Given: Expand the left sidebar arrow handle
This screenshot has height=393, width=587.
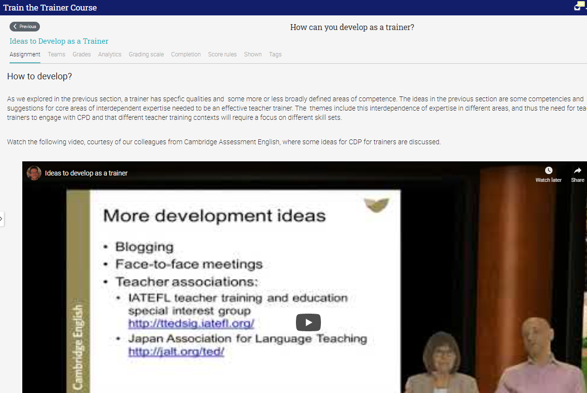Looking at the screenshot, I should point(1,219).
